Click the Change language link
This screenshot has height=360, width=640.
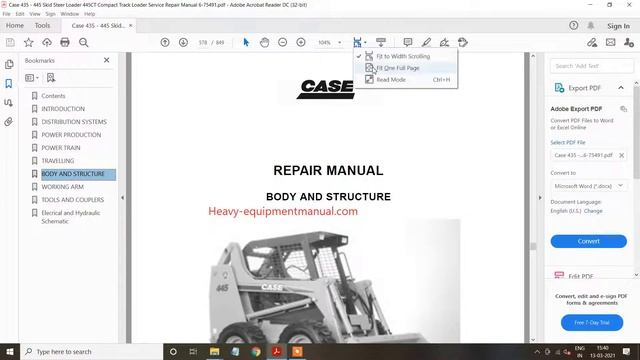tap(593, 211)
